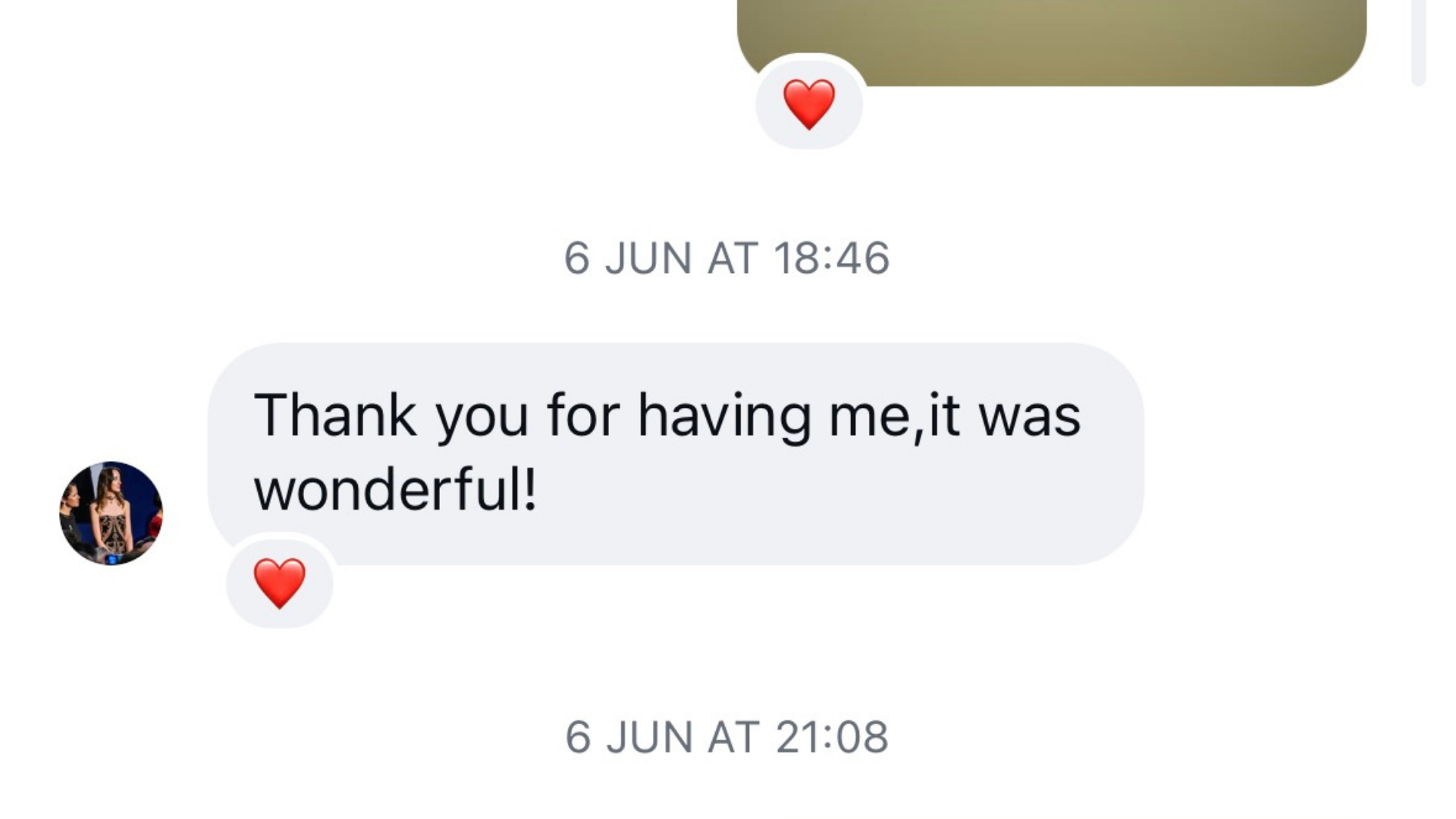Image resolution: width=1456 pixels, height=819 pixels.
Task: Click the scrollbar thumb in the top-right corner
Action: tap(1419, 42)
